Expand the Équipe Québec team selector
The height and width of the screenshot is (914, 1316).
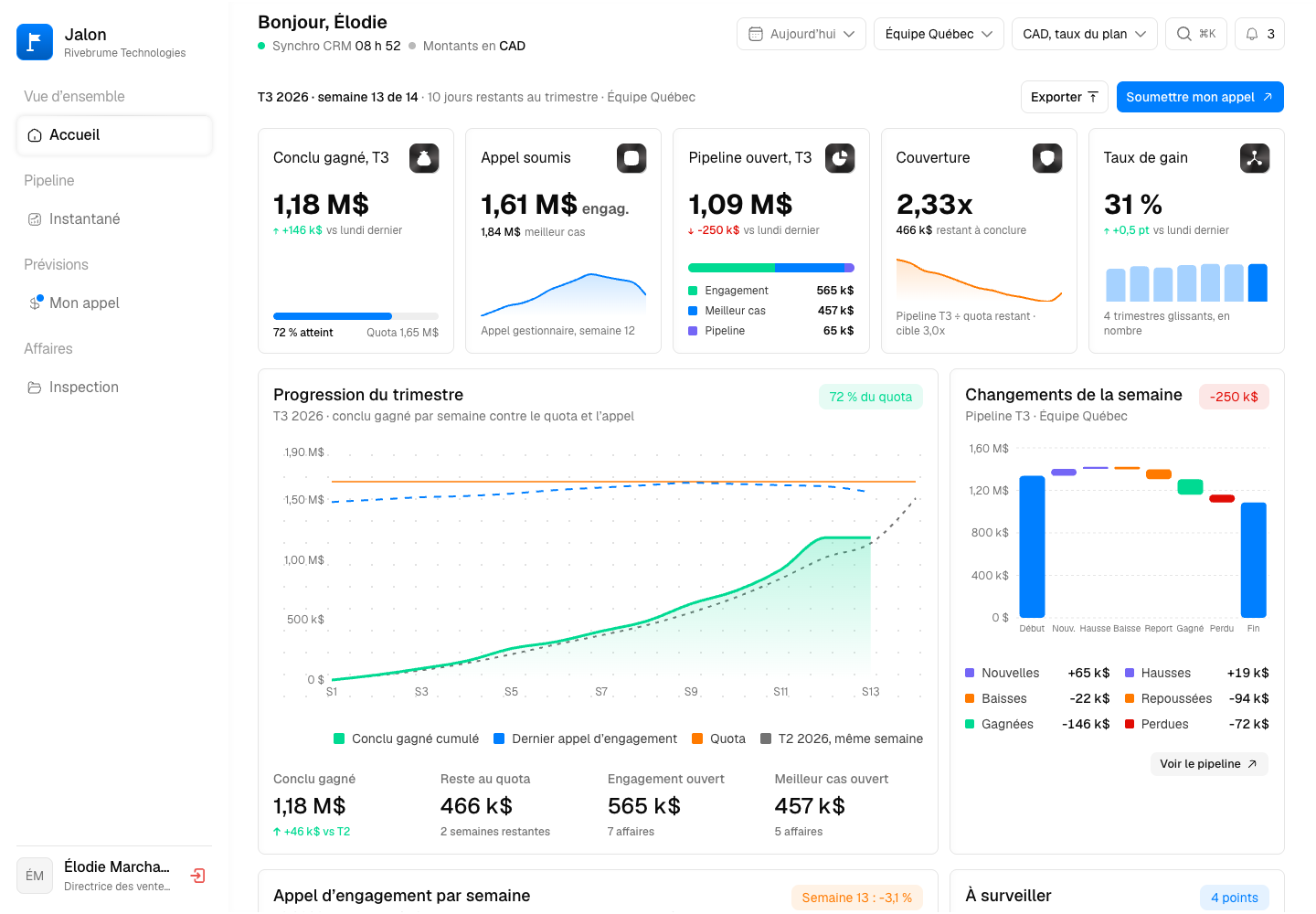point(939,34)
